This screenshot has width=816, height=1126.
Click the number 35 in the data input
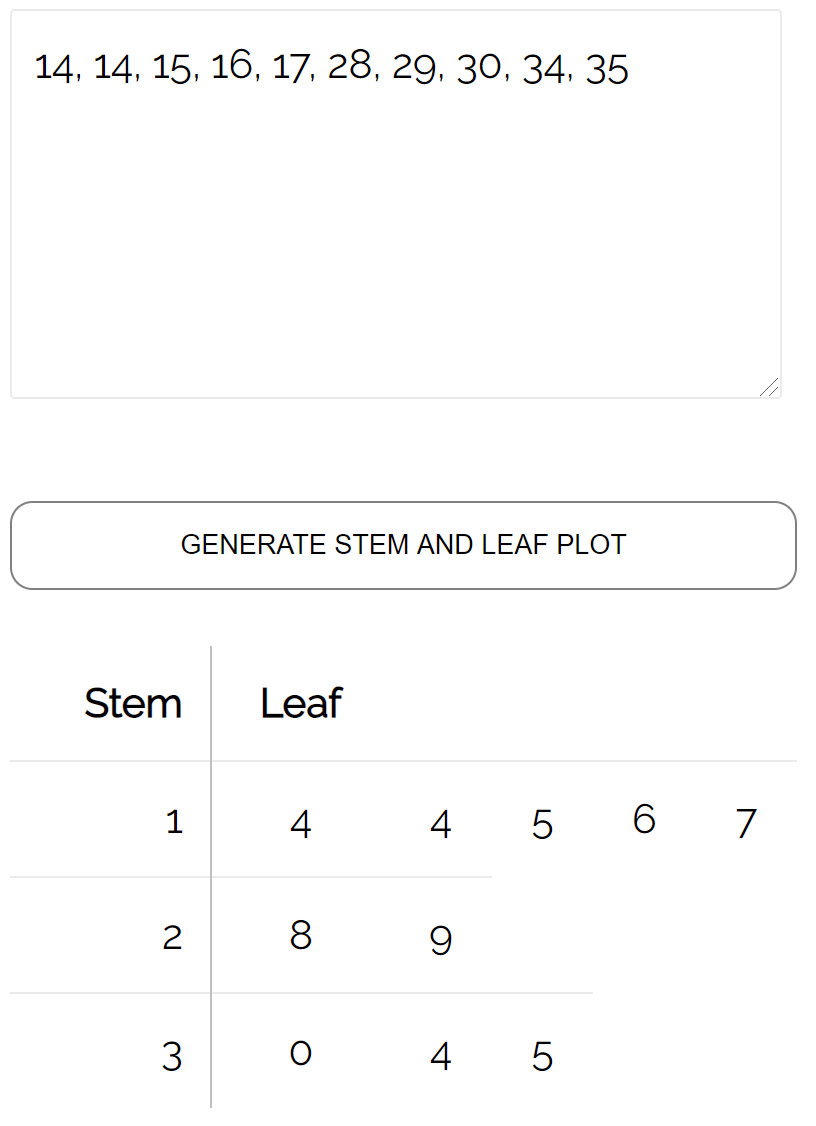(607, 69)
